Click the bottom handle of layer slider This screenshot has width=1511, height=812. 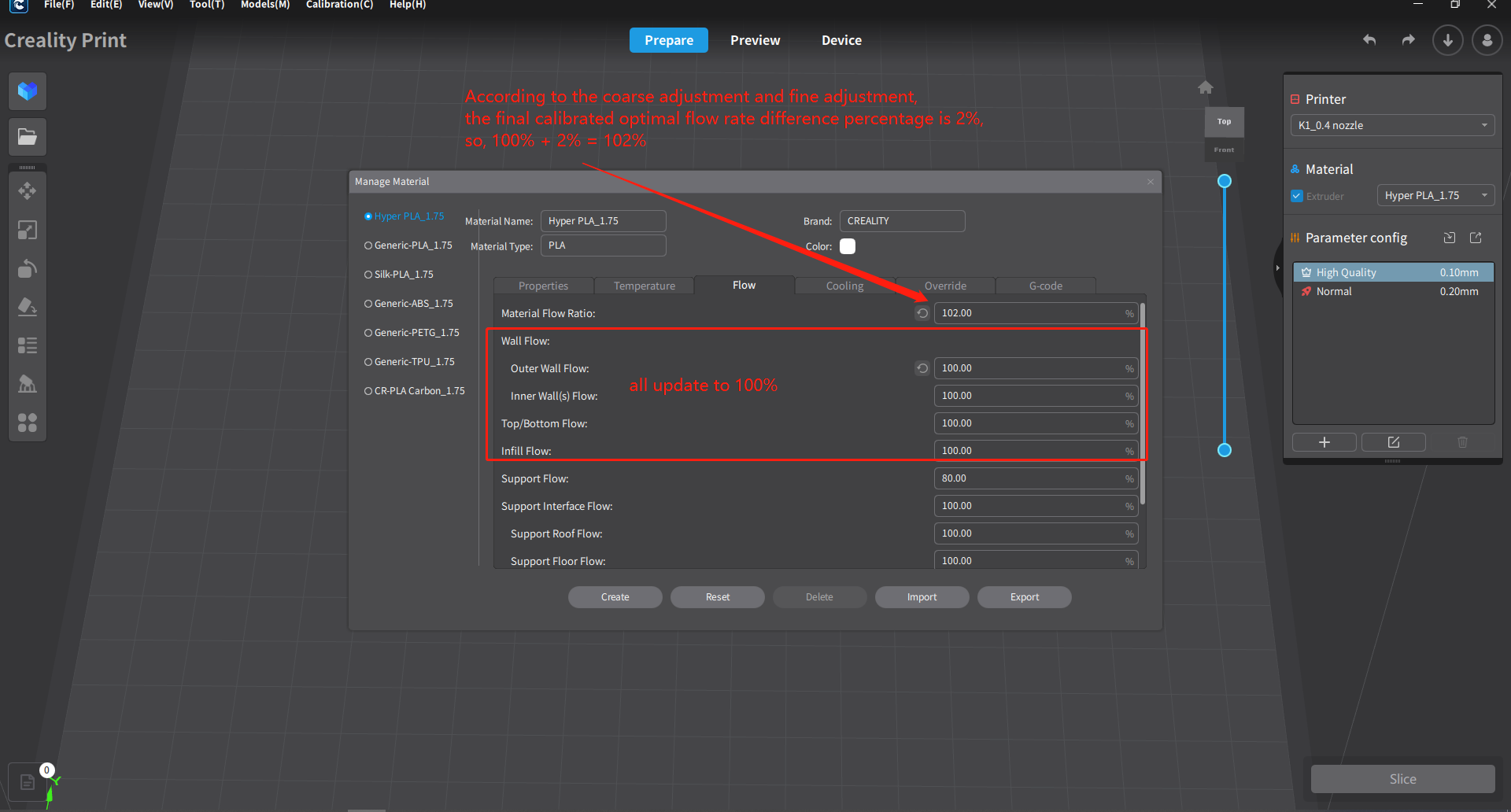click(x=1225, y=450)
